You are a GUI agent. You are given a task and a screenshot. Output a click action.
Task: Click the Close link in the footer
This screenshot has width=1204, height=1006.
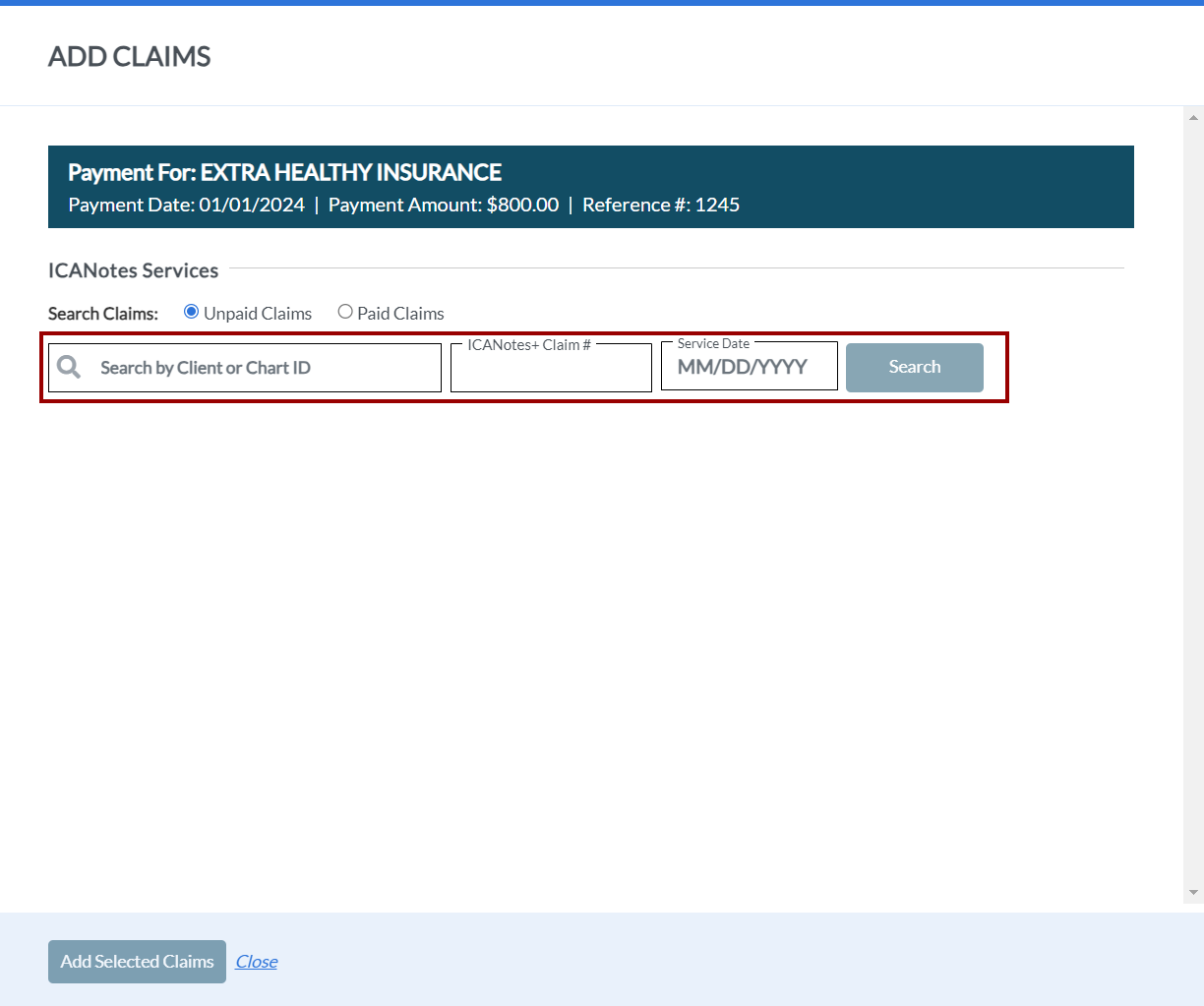tap(257, 962)
